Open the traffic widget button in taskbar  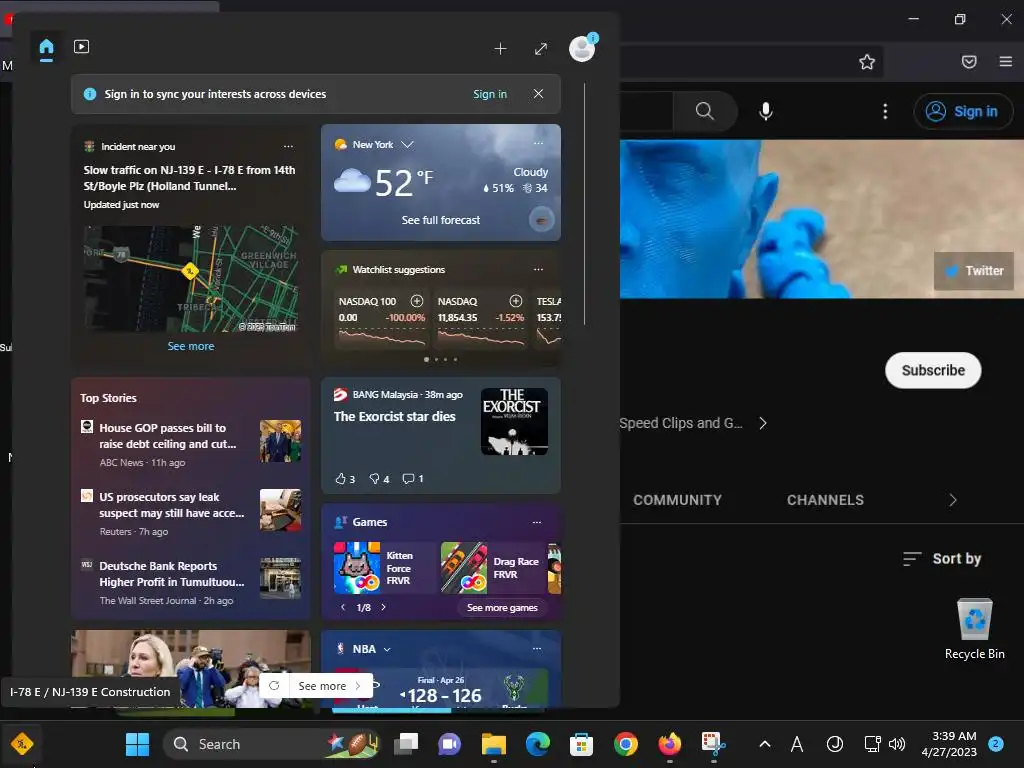(22, 744)
